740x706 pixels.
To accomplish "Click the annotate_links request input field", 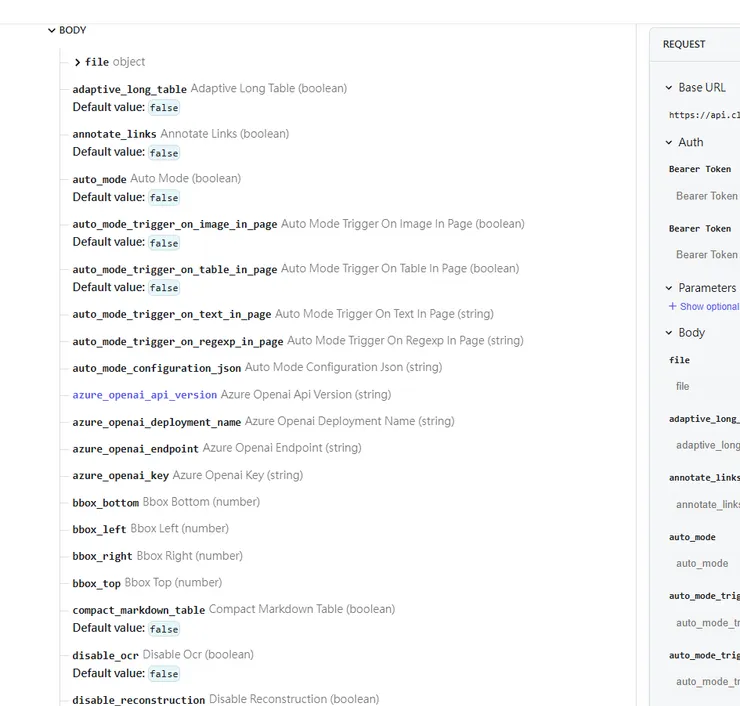I will pyautogui.click(x=706, y=505).
